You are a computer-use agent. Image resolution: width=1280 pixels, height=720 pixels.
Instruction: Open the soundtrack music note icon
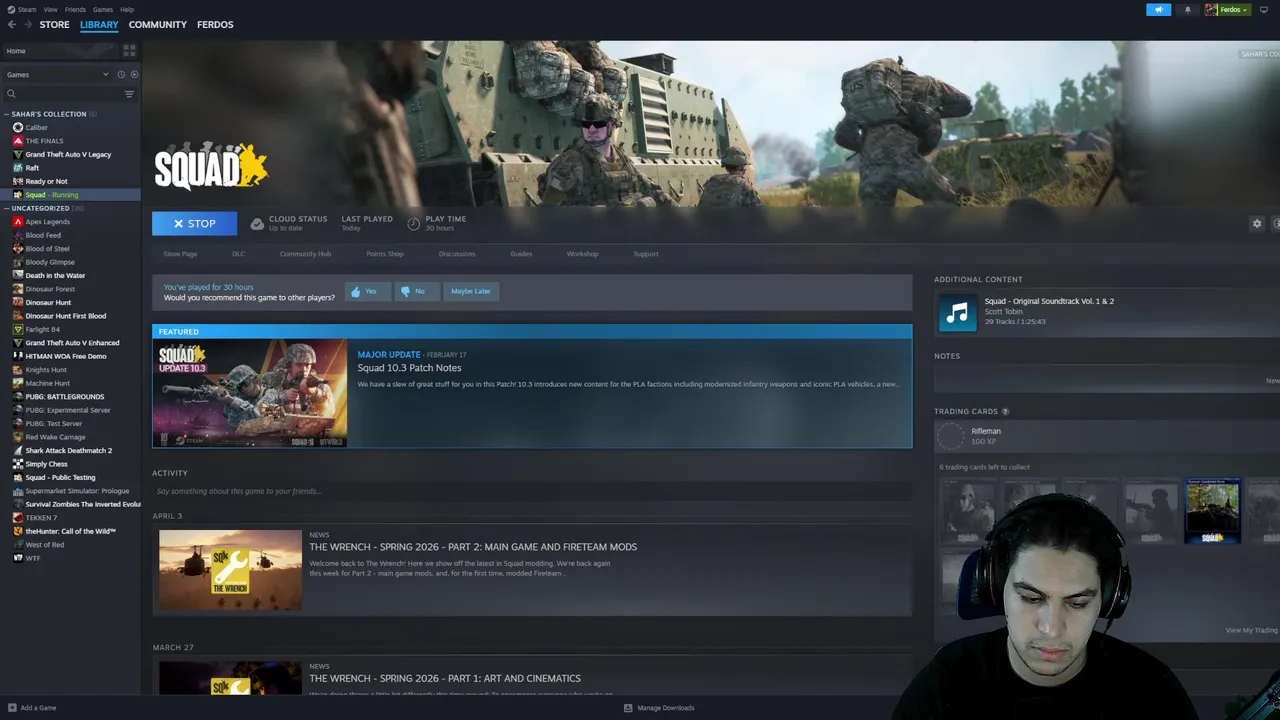pyautogui.click(x=958, y=313)
